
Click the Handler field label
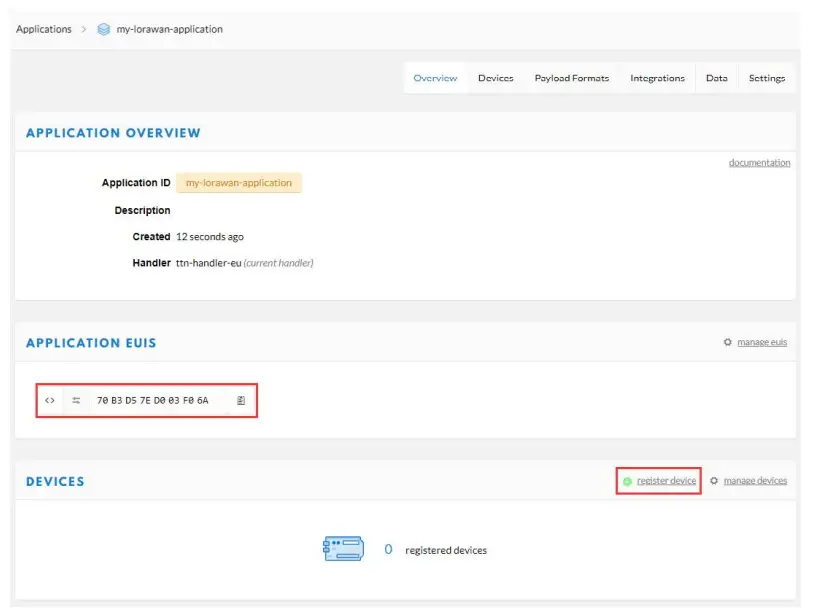click(x=151, y=263)
